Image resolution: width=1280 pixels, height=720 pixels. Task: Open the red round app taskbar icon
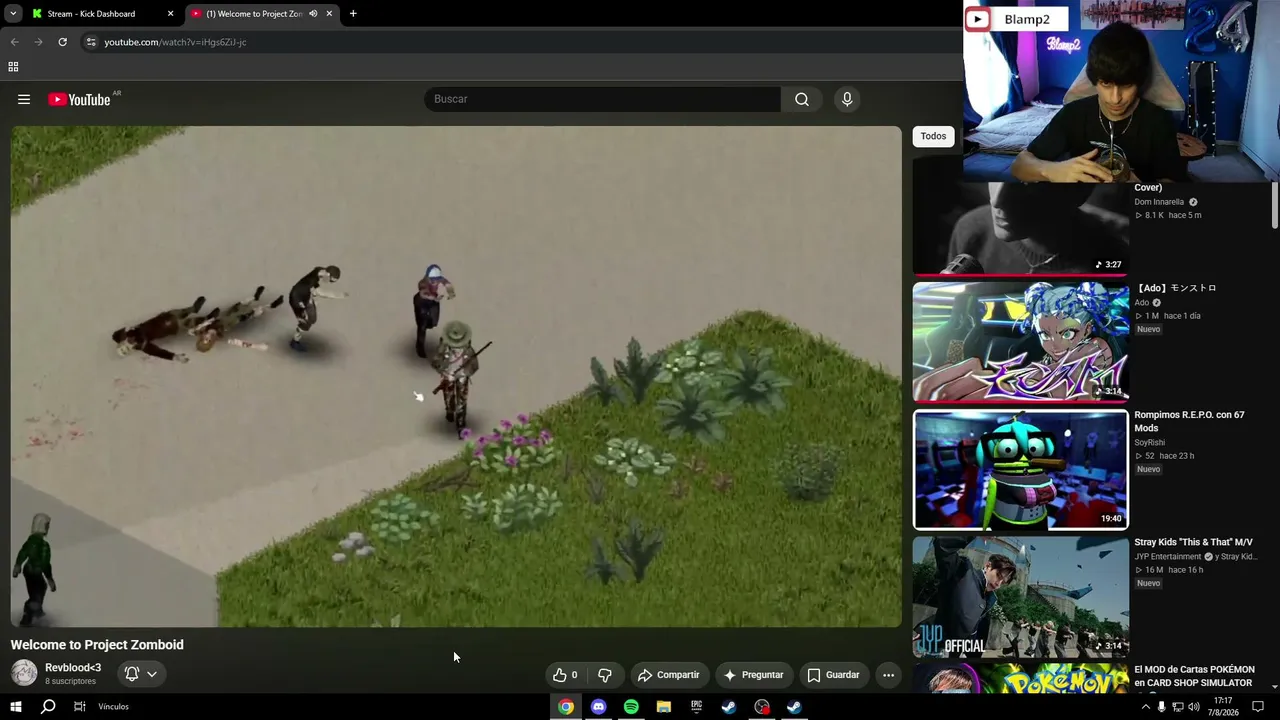click(x=762, y=707)
